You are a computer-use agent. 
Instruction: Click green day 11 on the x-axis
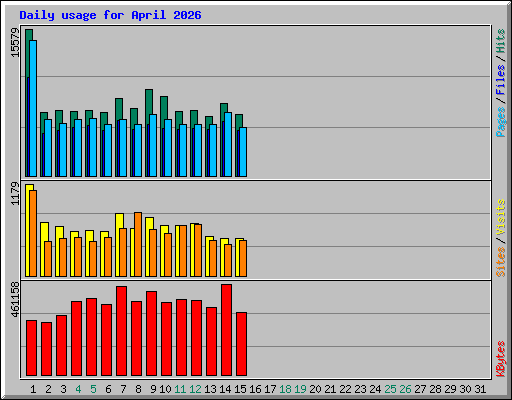(x=180, y=389)
